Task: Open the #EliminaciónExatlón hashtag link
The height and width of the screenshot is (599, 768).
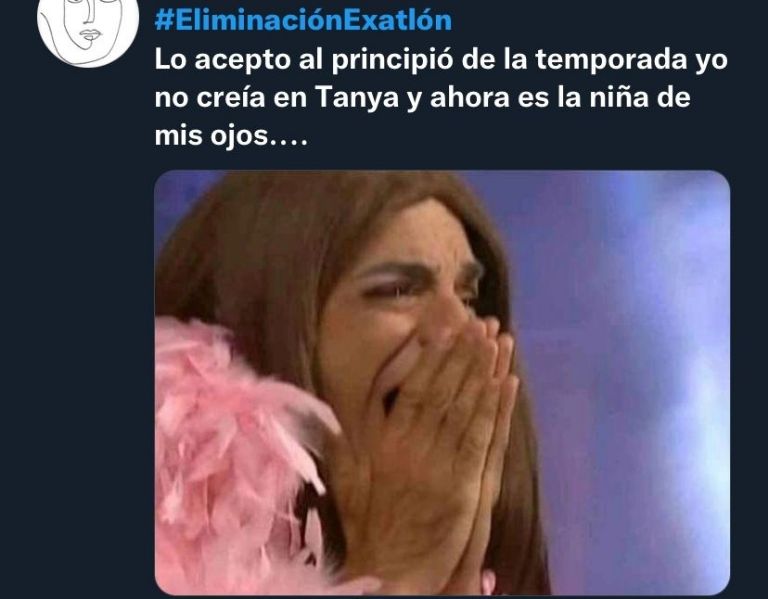Action: pyautogui.click(x=303, y=20)
